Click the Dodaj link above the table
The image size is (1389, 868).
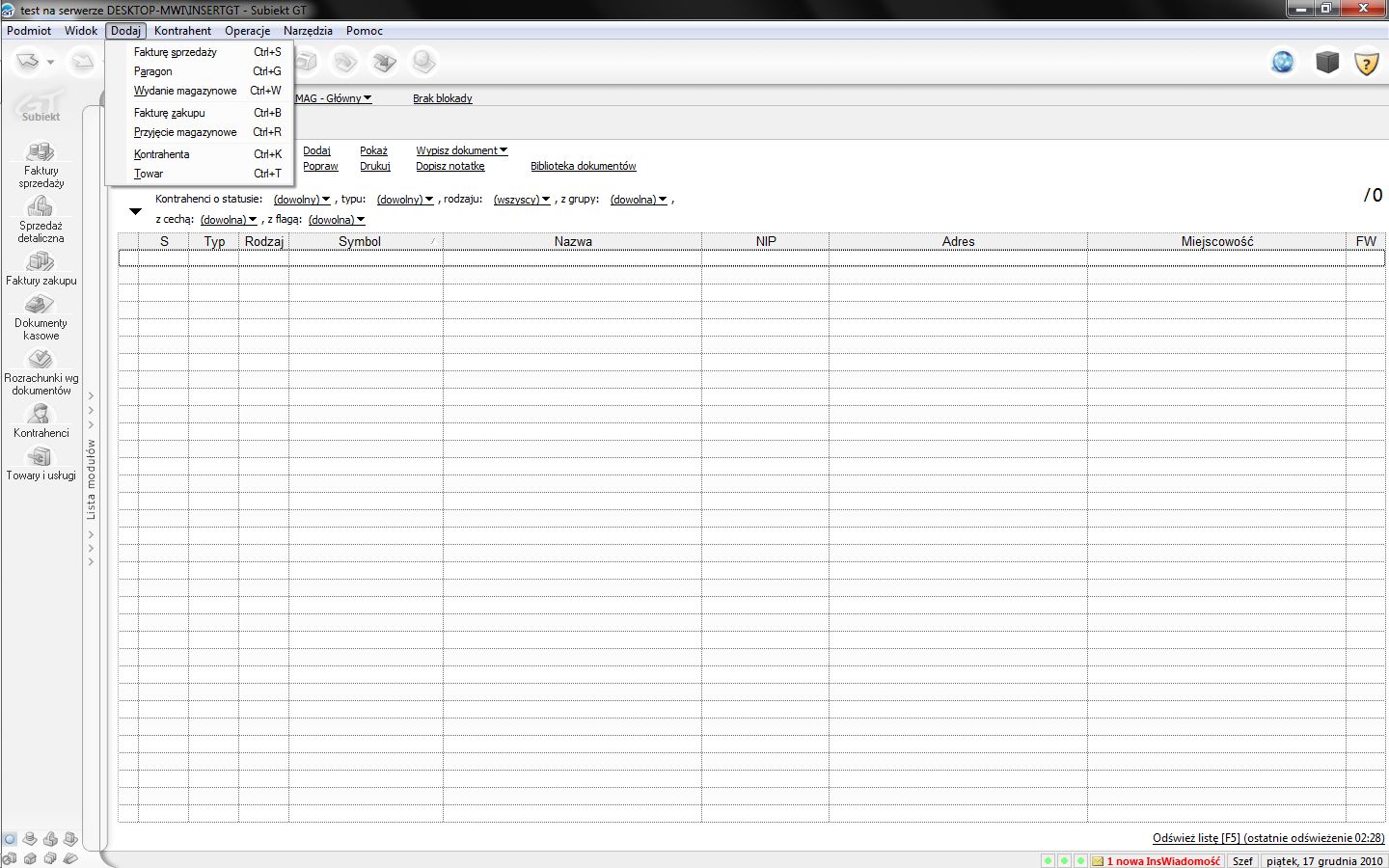[316, 150]
